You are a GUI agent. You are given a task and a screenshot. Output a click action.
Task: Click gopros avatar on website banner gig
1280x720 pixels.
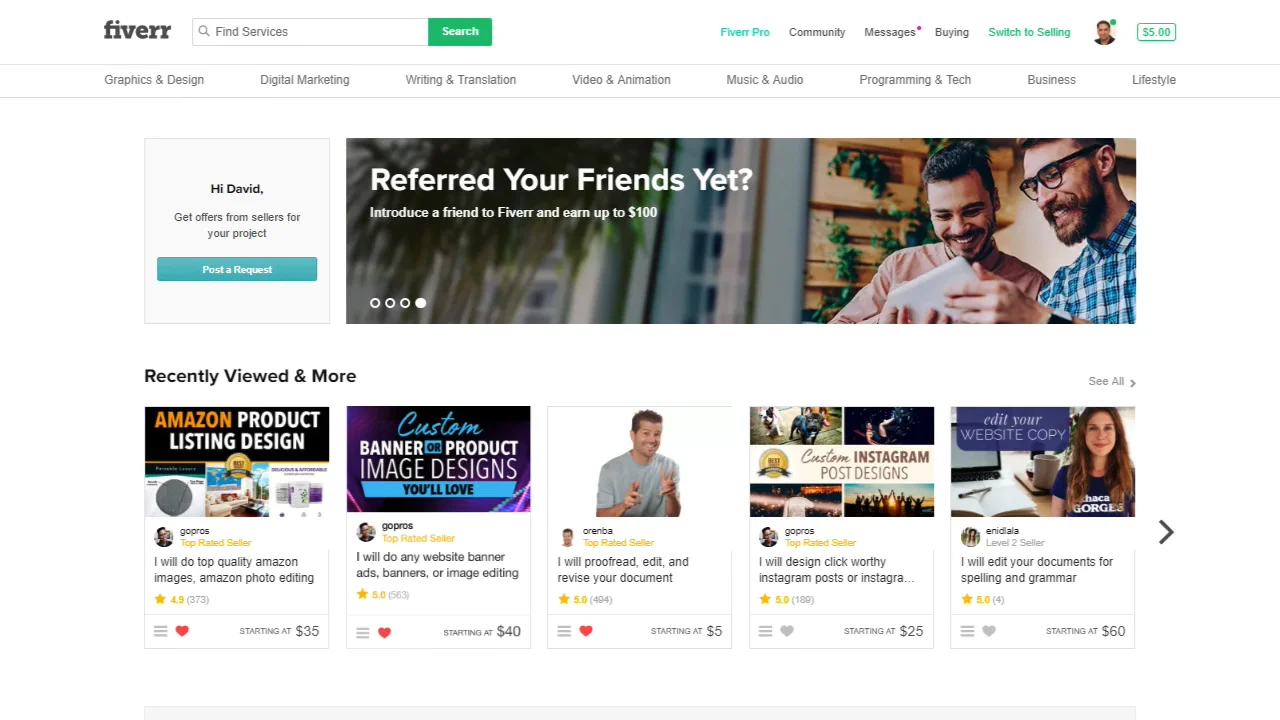click(x=366, y=532)
